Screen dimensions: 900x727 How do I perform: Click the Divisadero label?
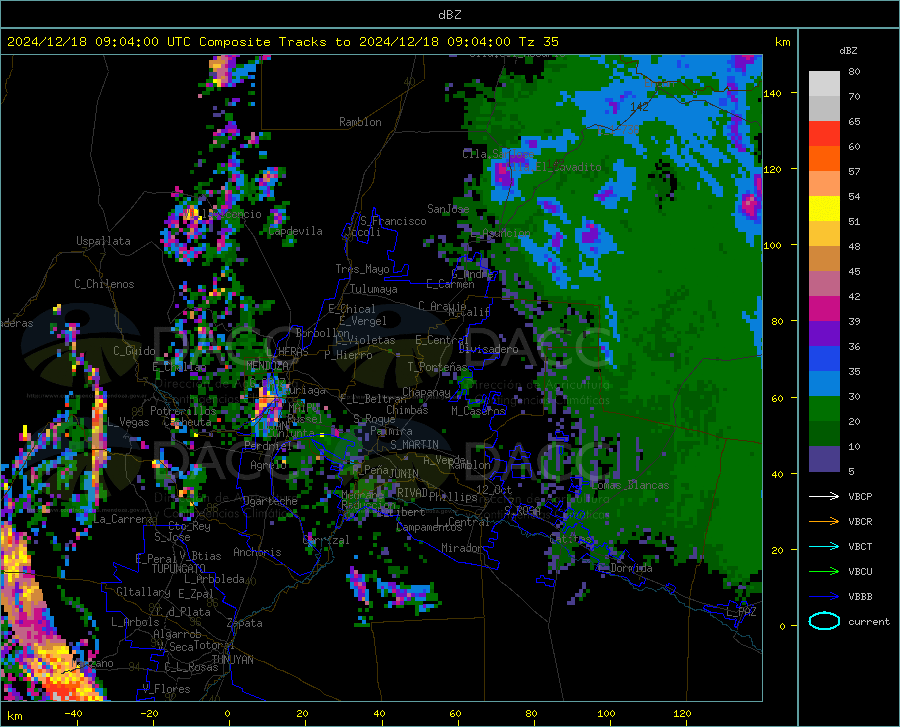pos(488,349)
